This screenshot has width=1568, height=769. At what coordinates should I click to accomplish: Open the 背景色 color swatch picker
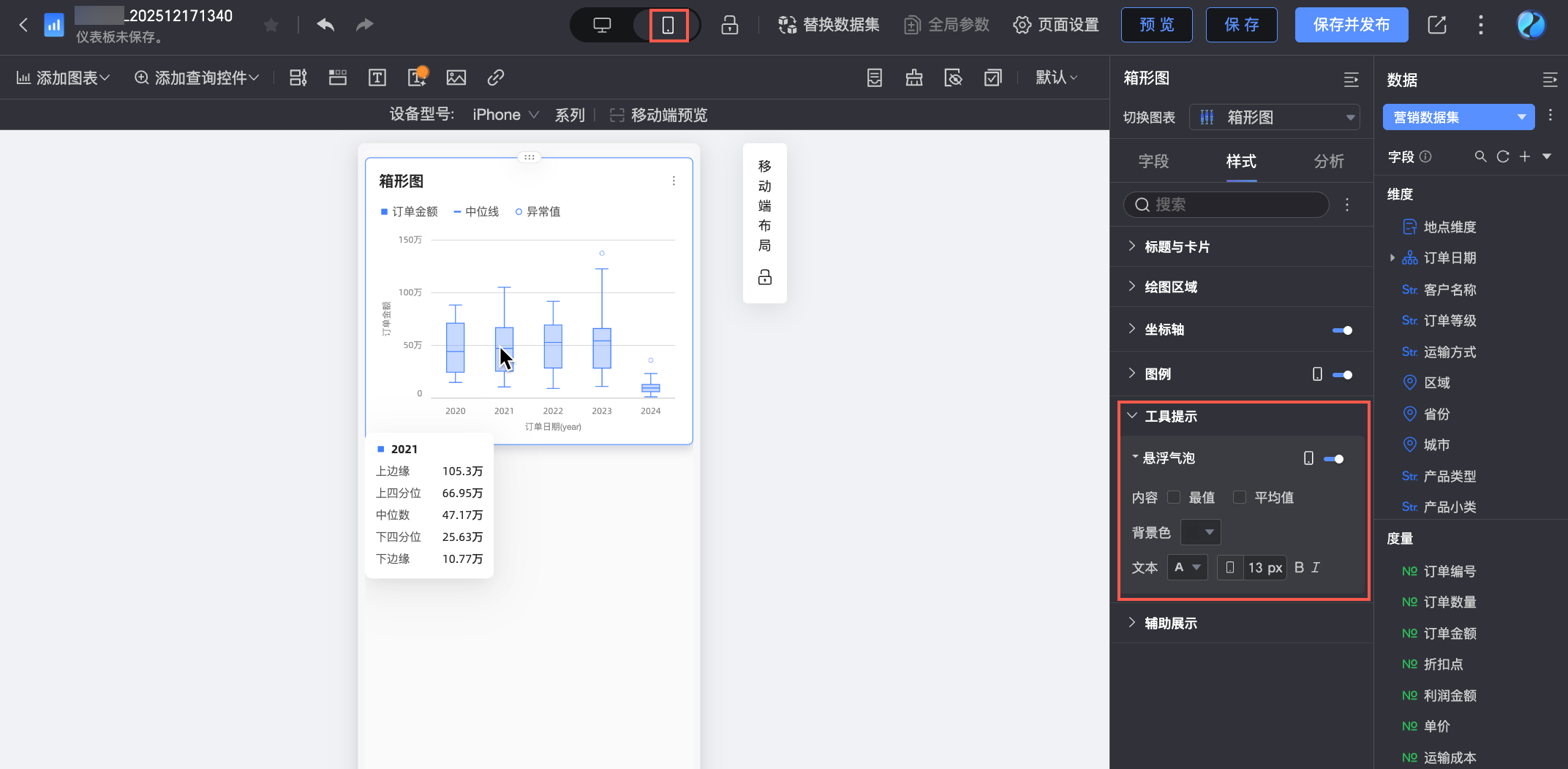pyautogui.click(x=1201, y=532)
